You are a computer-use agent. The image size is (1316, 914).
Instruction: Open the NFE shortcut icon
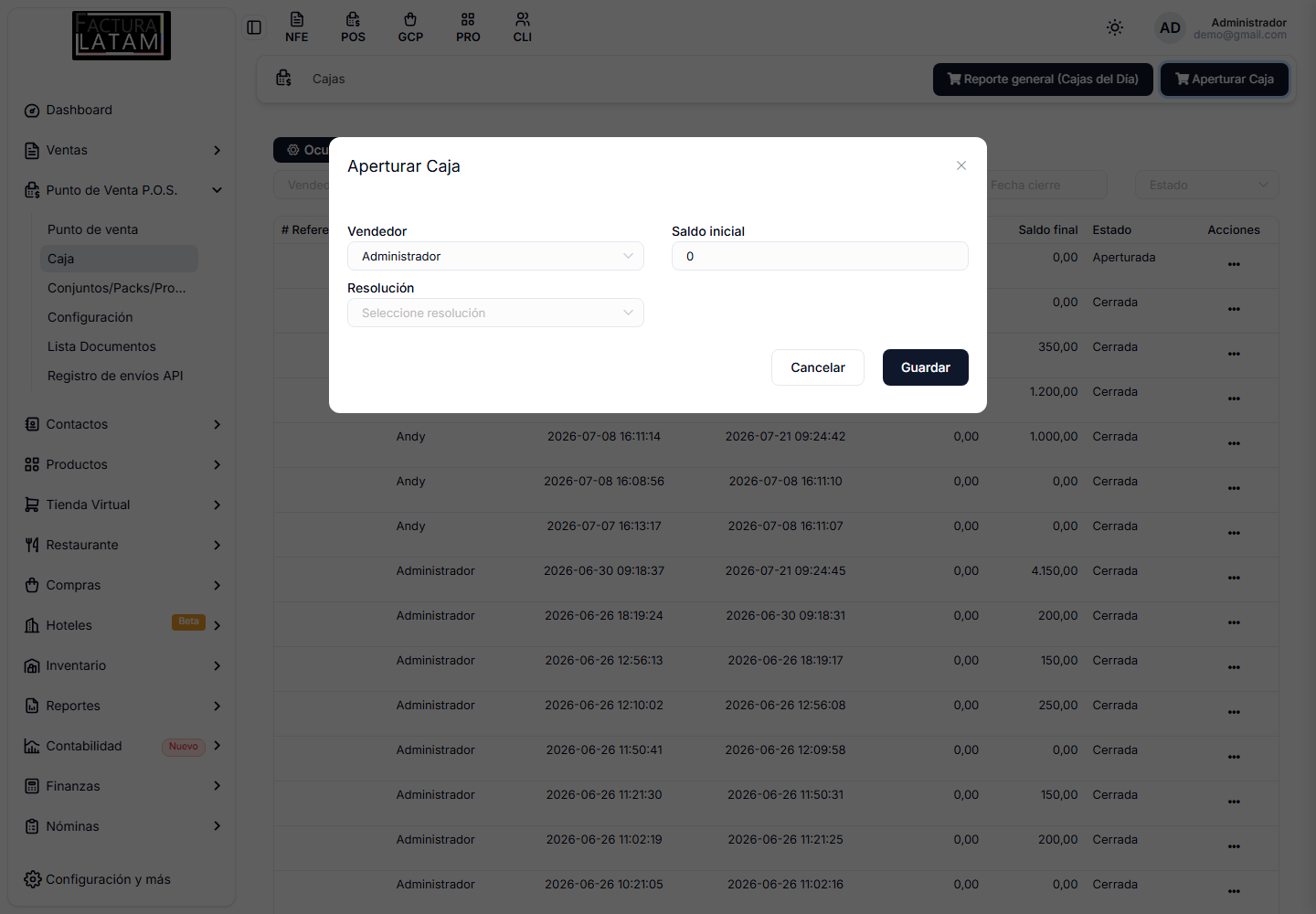tap(297, 27)
